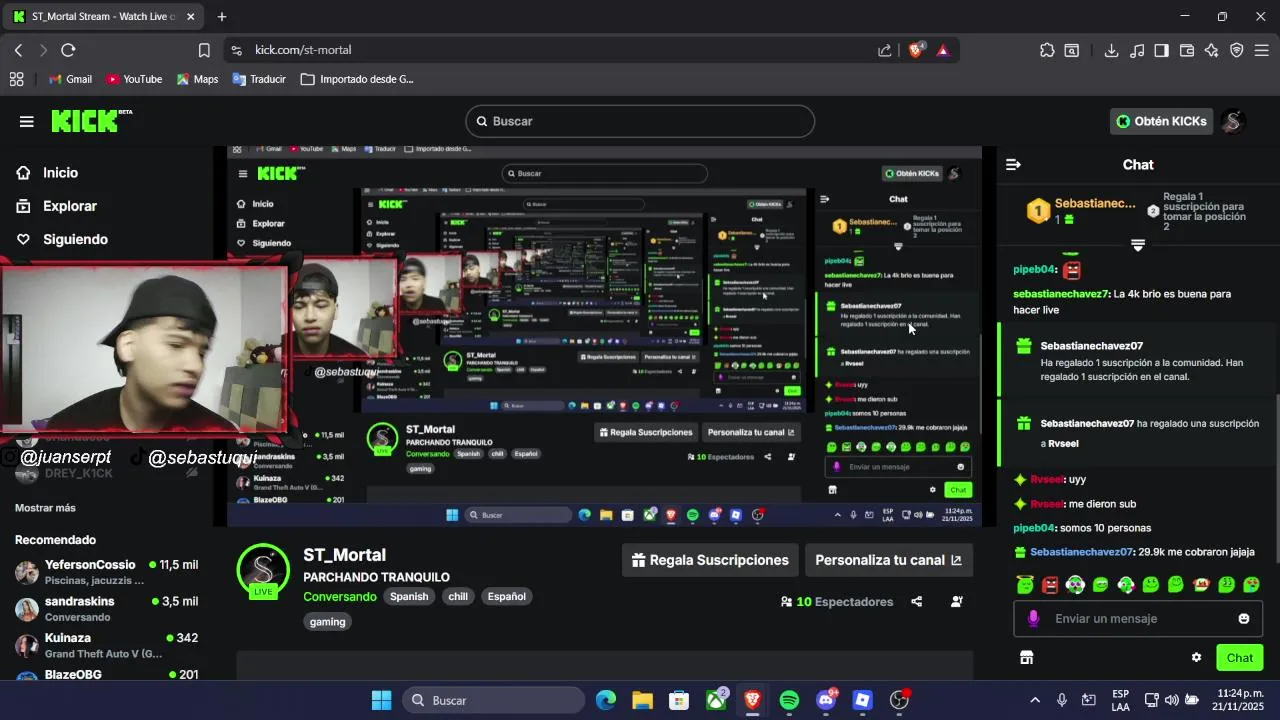Open the Kick hamburger menu
The height and width of the screenshot is (720, 1280).
[x=27, y=121]
